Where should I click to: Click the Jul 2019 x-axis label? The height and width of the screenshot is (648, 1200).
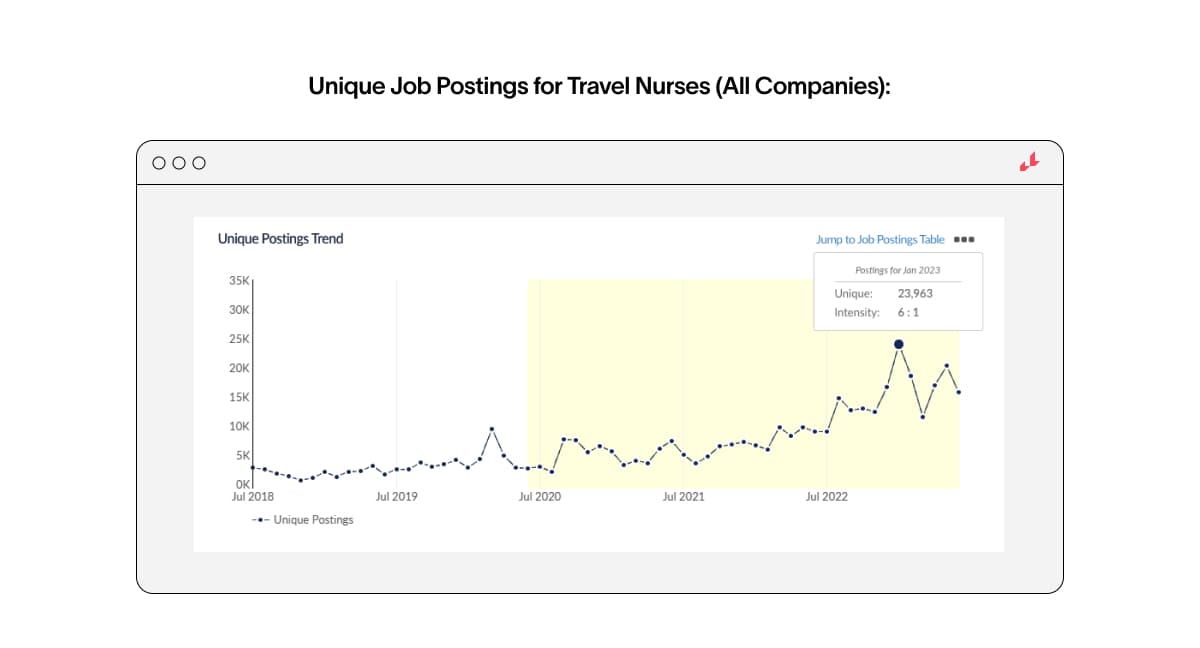pyautogui.click(x=396, y=496)
